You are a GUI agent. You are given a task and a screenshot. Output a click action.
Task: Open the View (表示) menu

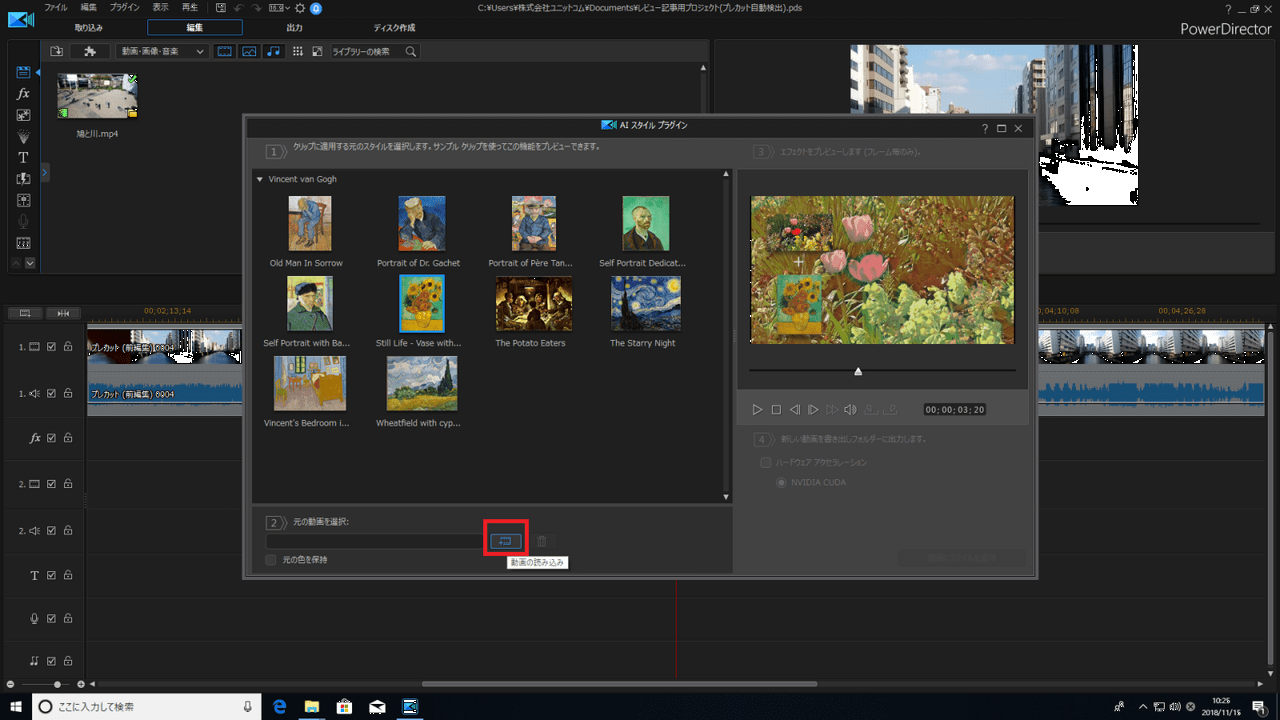160,7
